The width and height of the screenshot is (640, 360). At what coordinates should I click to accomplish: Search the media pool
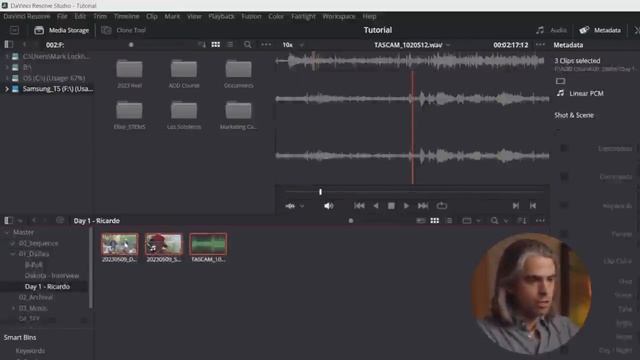click(x=494, y=220)
